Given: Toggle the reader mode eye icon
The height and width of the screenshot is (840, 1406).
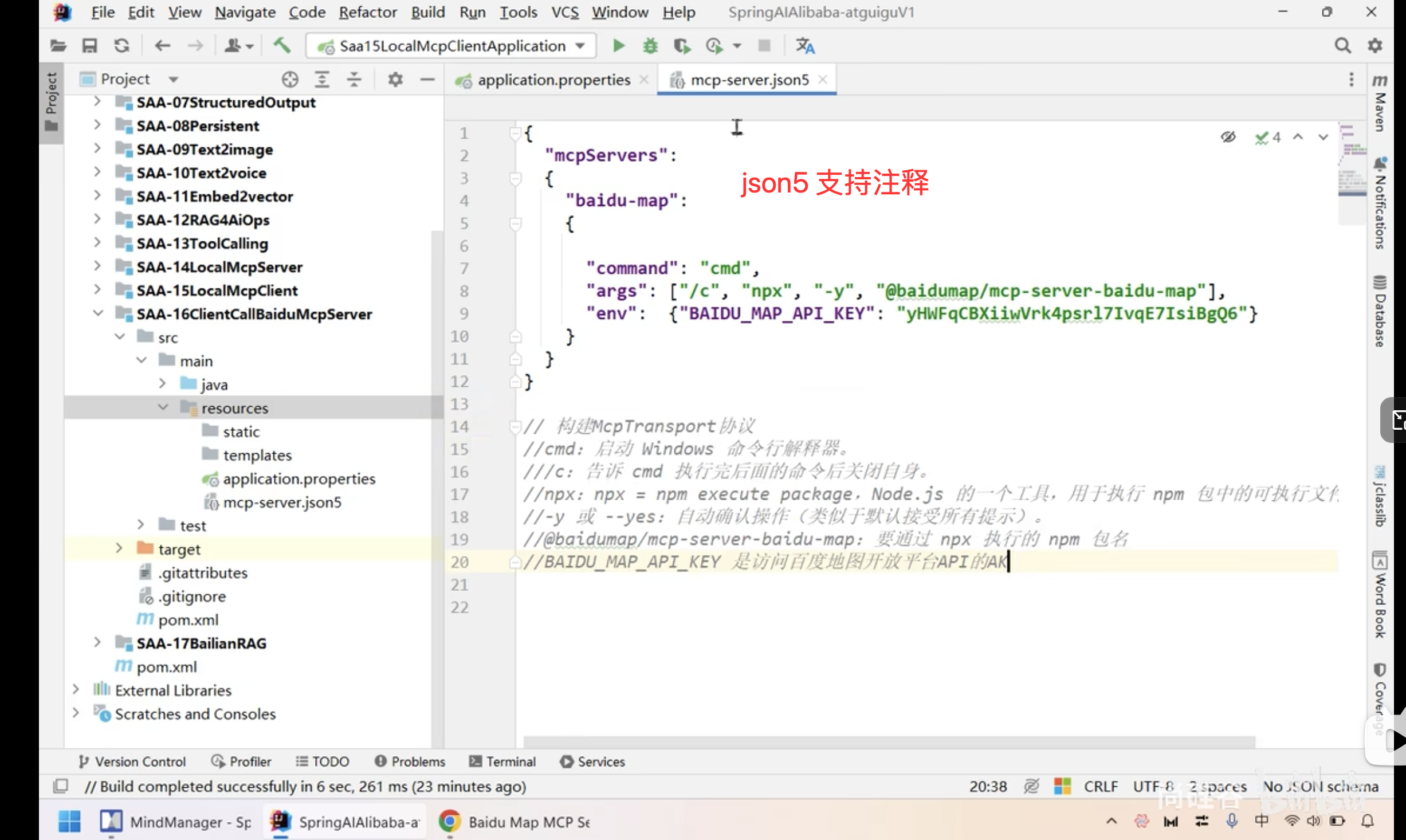Looking at the screenshot, I should pos(1228,137).
